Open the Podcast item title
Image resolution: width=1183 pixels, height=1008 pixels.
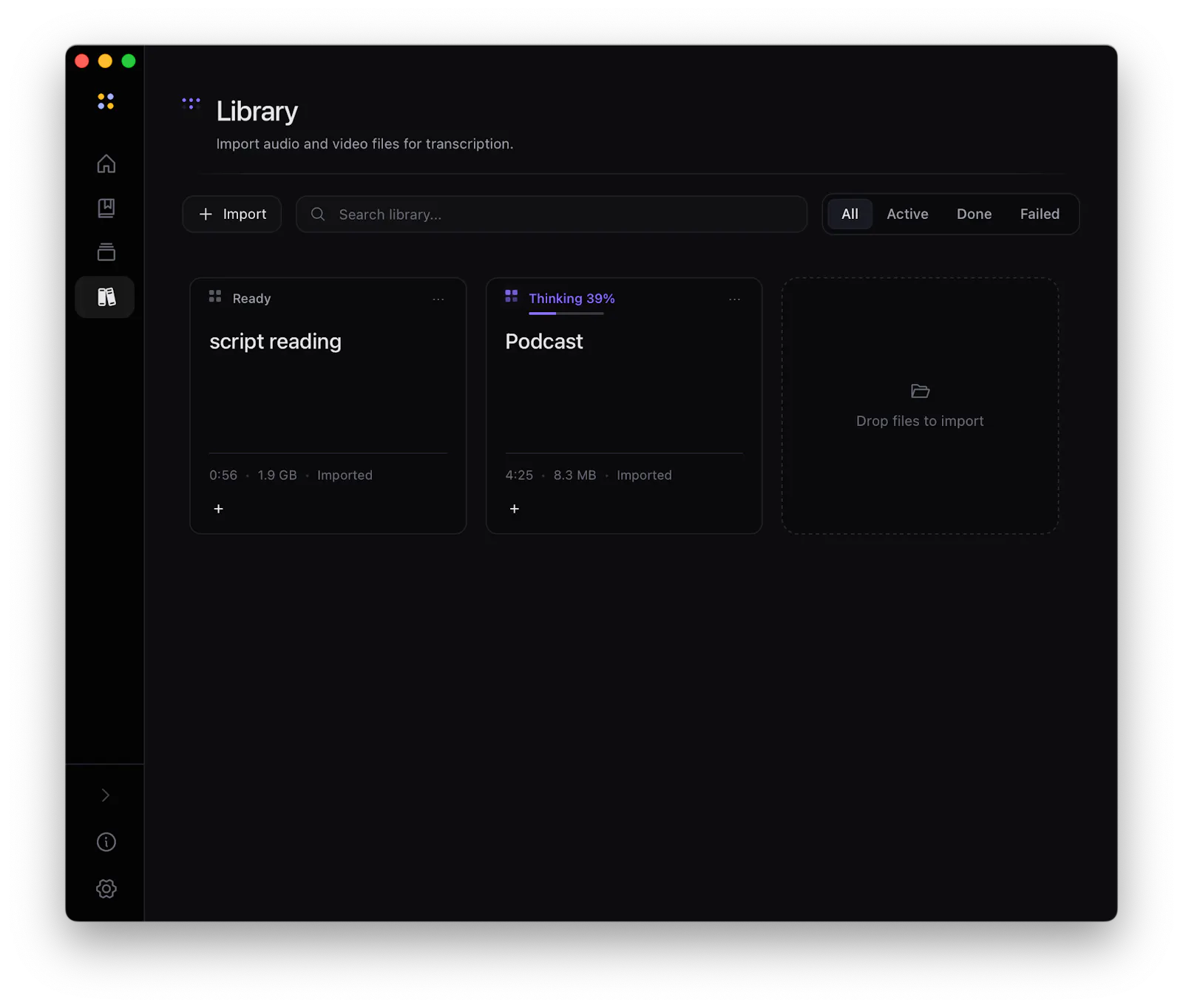[544, 342]
